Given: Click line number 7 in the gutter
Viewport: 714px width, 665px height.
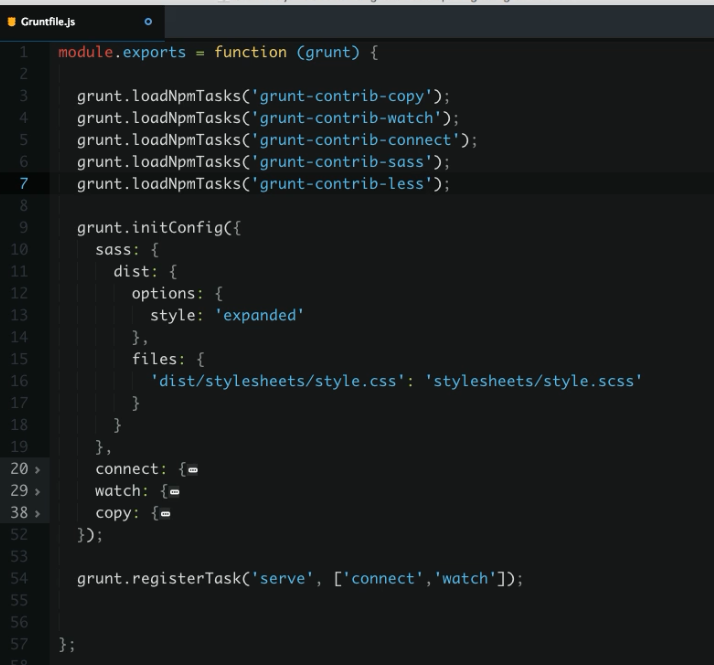Looking at the screenshot, I should (24, 183).
